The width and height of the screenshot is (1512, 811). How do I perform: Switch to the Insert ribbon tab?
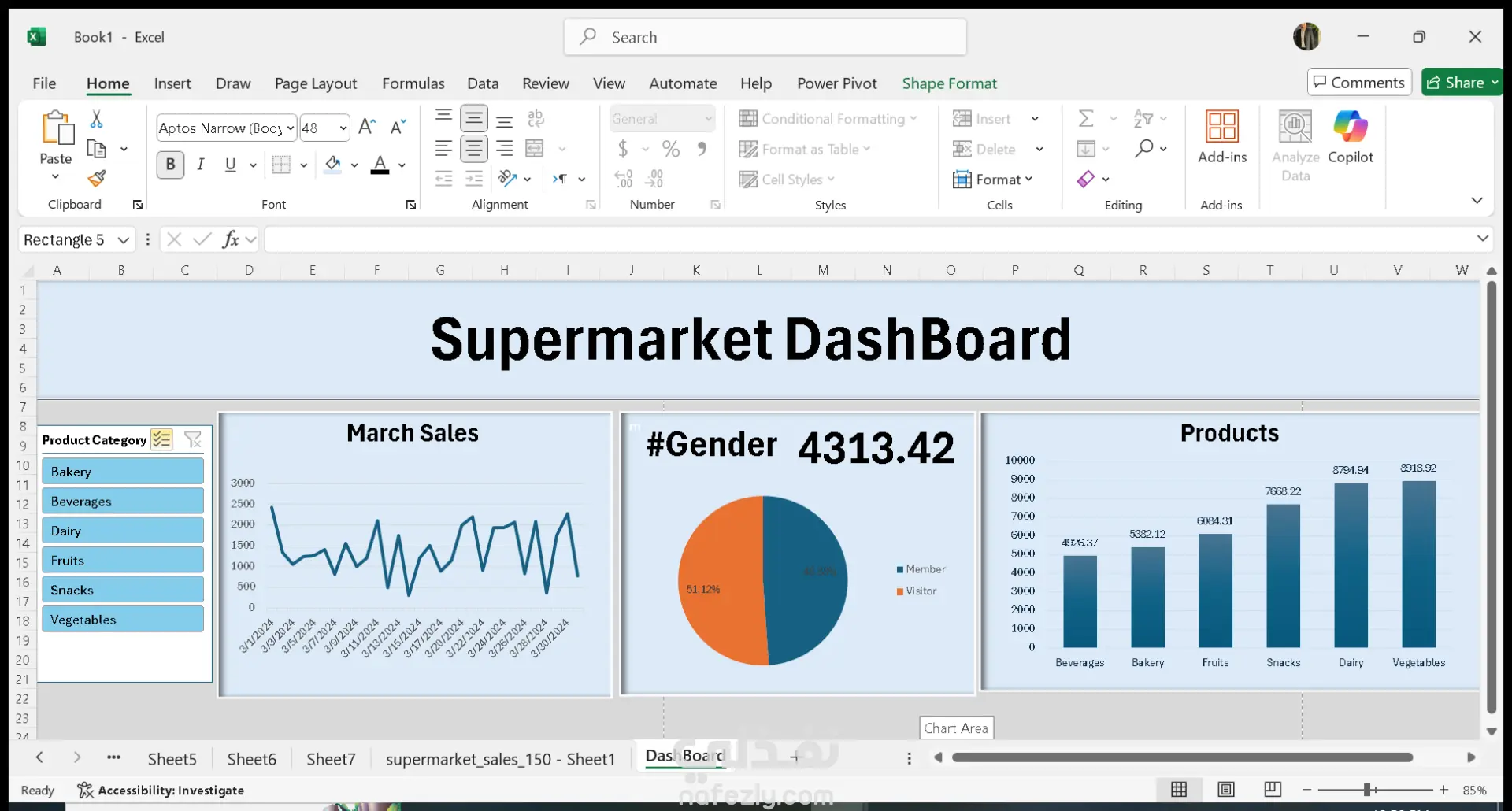(x=172, y=83)
